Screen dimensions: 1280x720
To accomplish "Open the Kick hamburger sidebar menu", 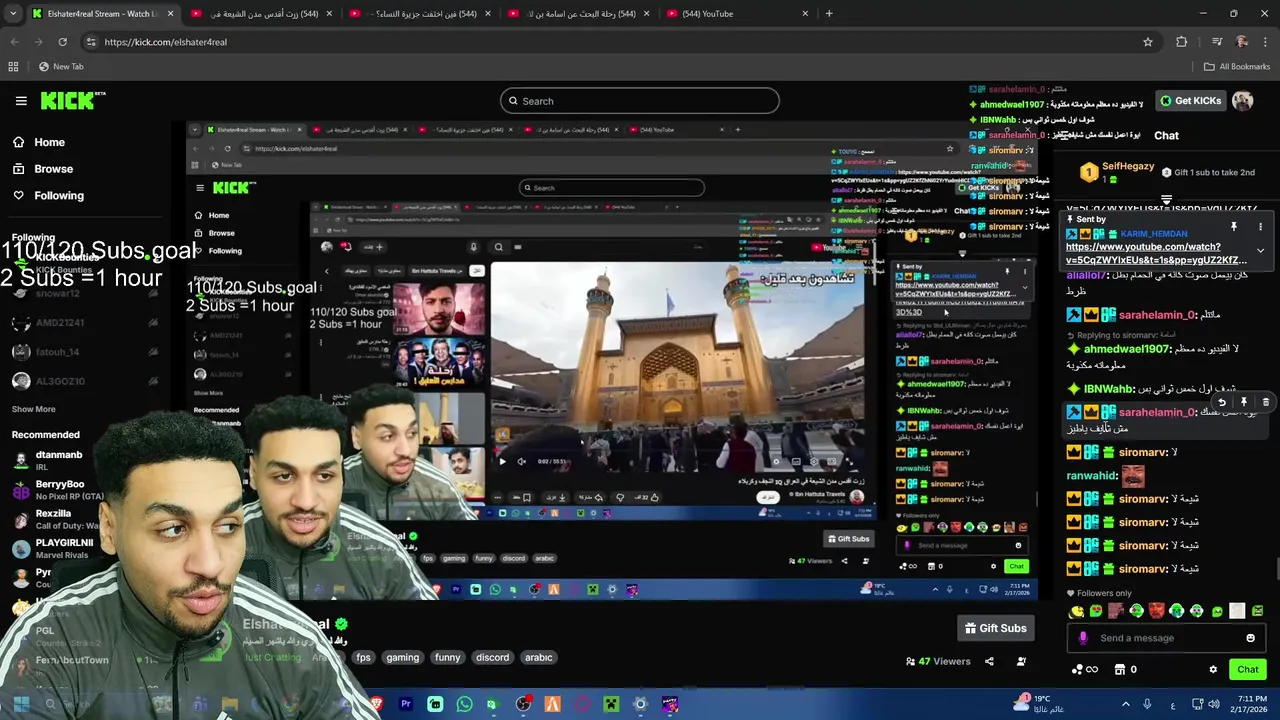I will point(21,101).
